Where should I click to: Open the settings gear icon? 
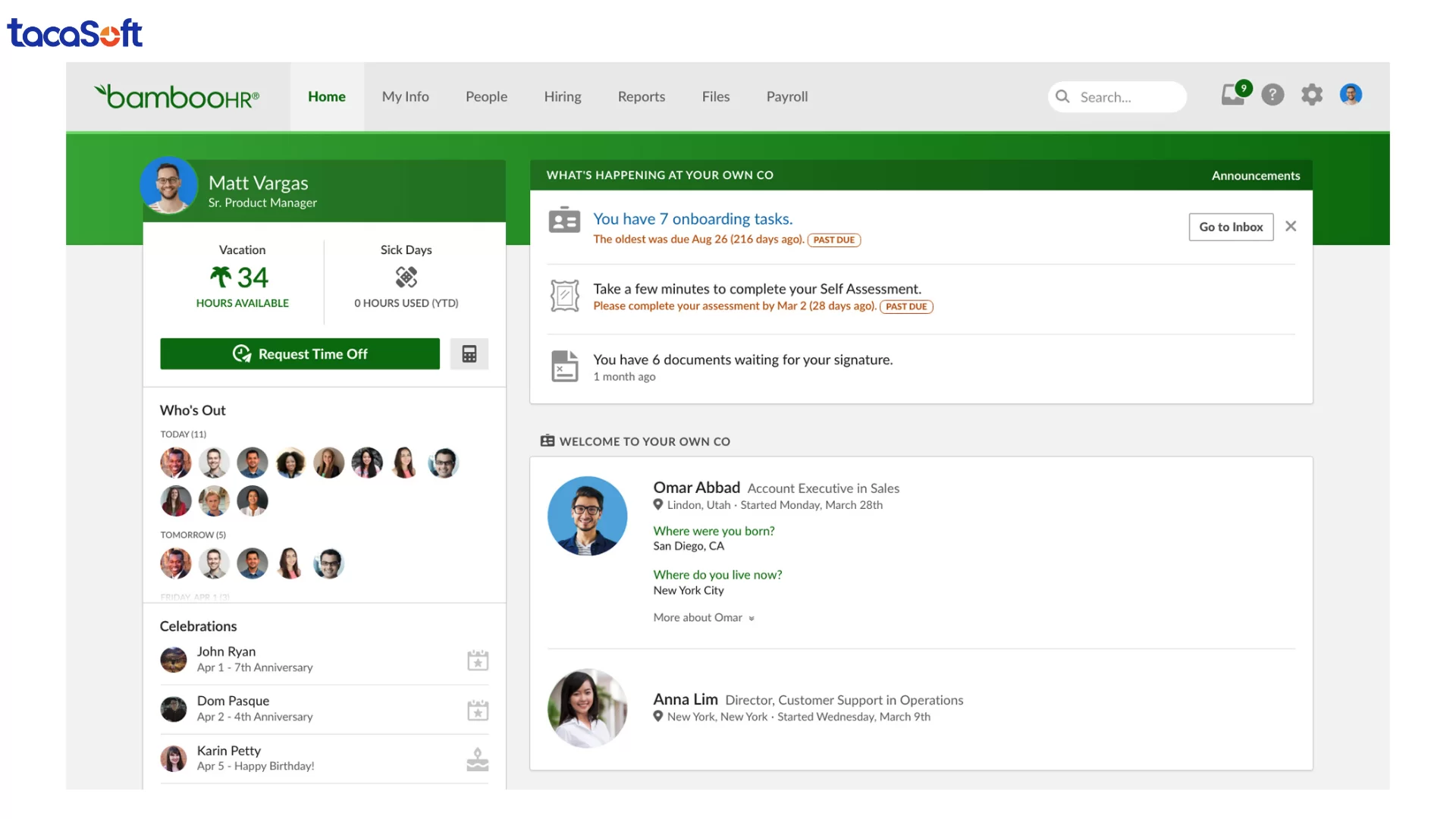pyautogui.click(x=1312, y=95)
